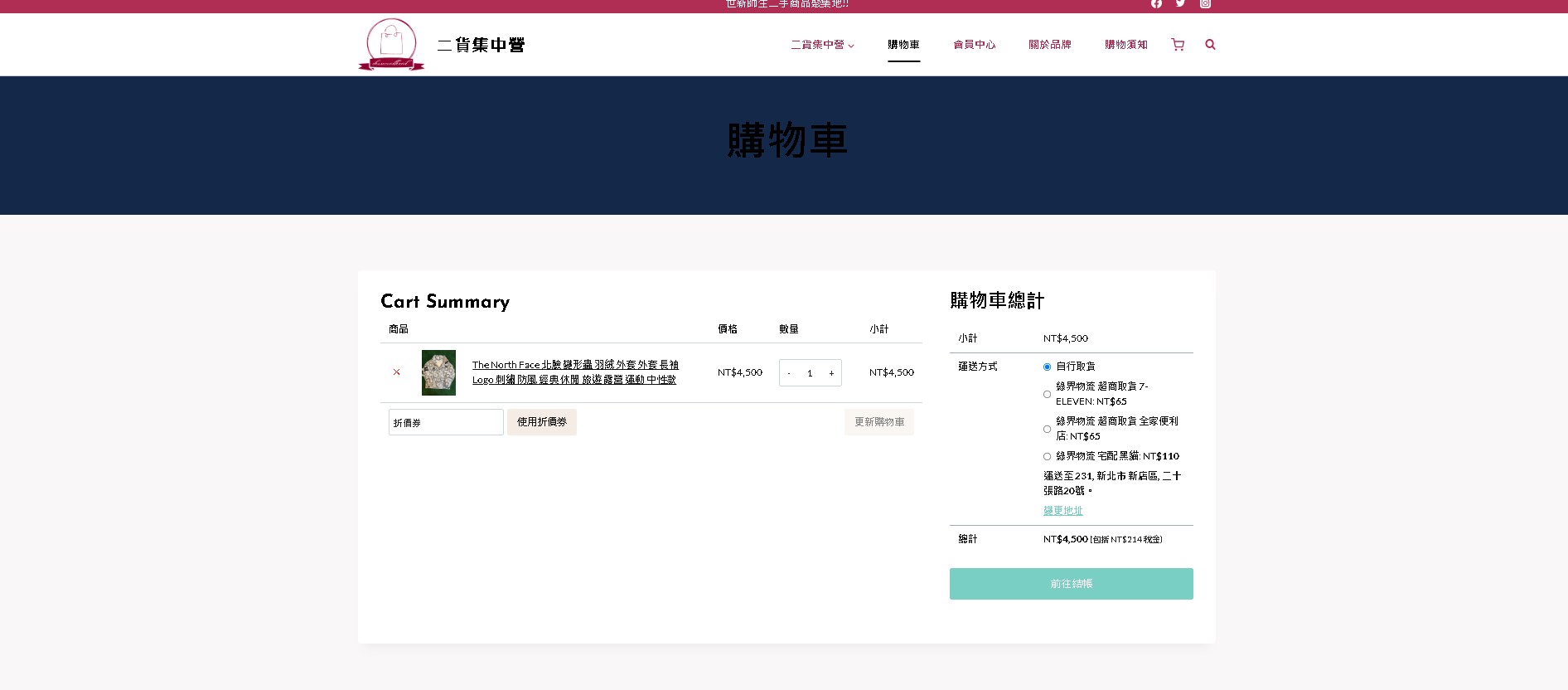The height and width of the screenshot is (690, 1568).
Task: Select 全家便利店 pickup shipping option
Action: click(x=1047, y=429)
